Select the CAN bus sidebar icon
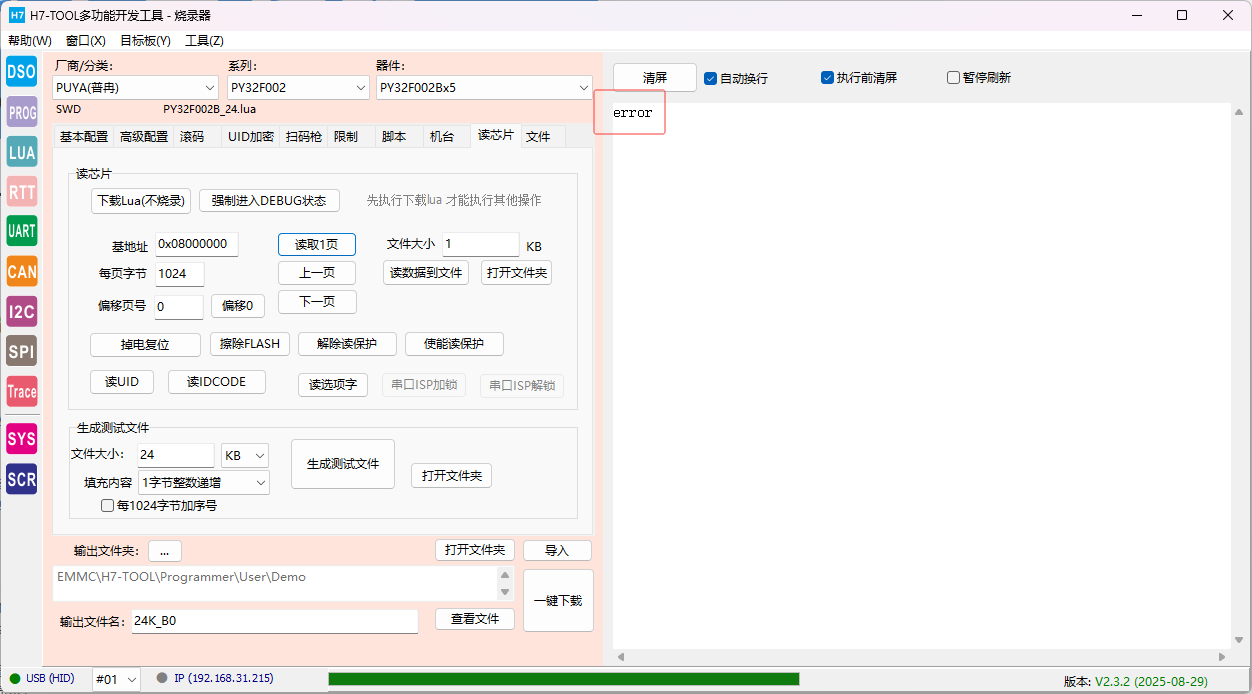Image resolution: width=1252 pixels, height=694 pixels. [21, 271]
